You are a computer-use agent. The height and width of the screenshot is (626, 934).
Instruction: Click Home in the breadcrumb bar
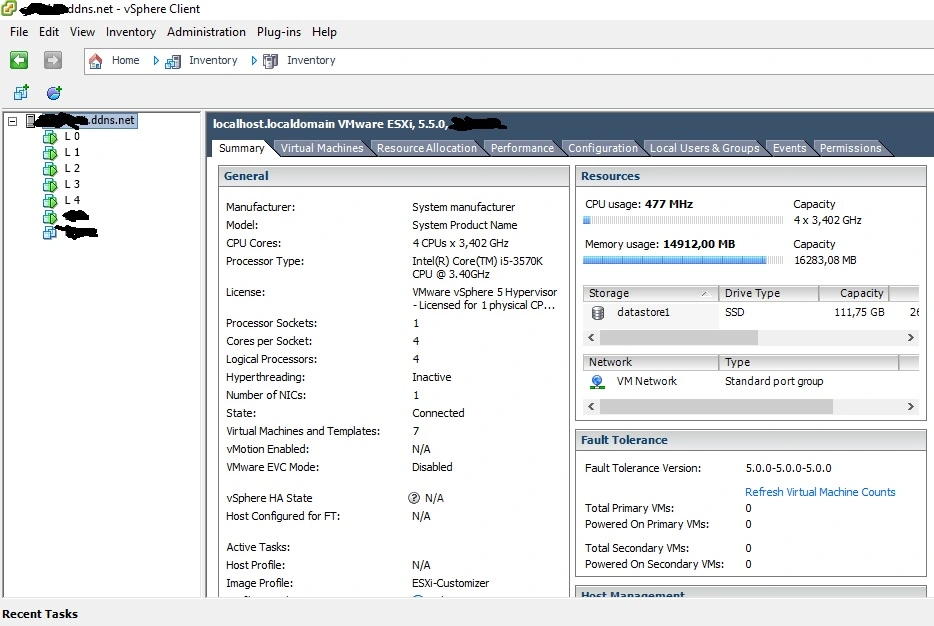(x=125, y=61)
